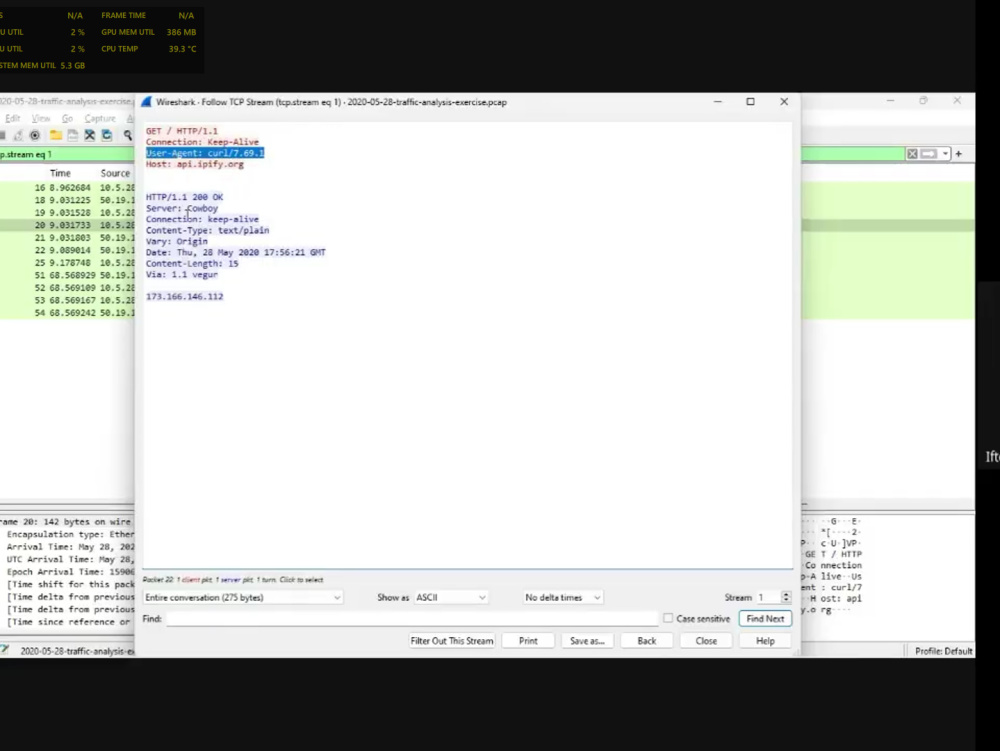Select packet 54 row at time 68.569242
Image resolution: width=1000 pixels, height=751 pixels.
[67, 313]
